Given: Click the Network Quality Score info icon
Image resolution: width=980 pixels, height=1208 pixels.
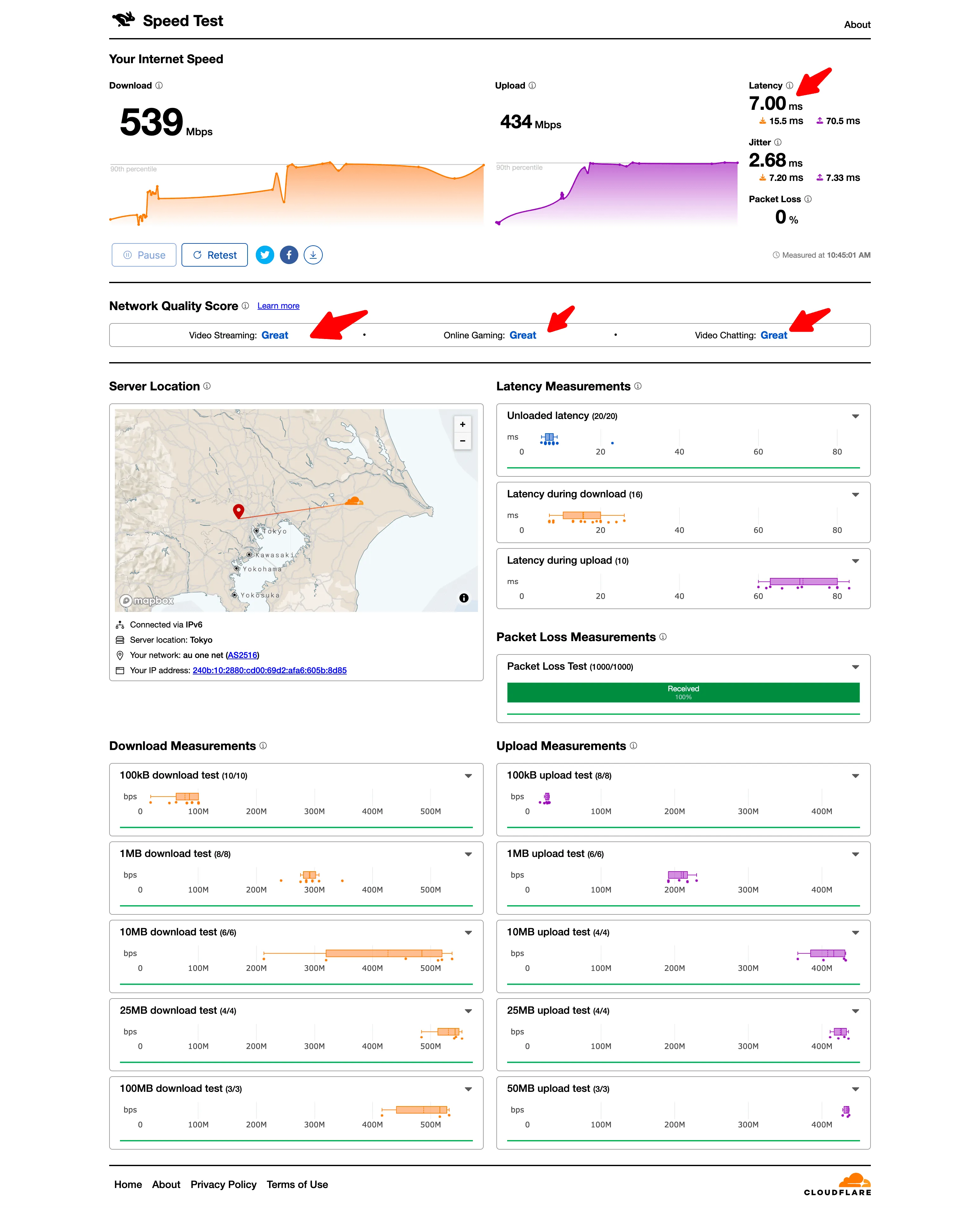Looking at the screenshot, I should [x=246, y=306].
